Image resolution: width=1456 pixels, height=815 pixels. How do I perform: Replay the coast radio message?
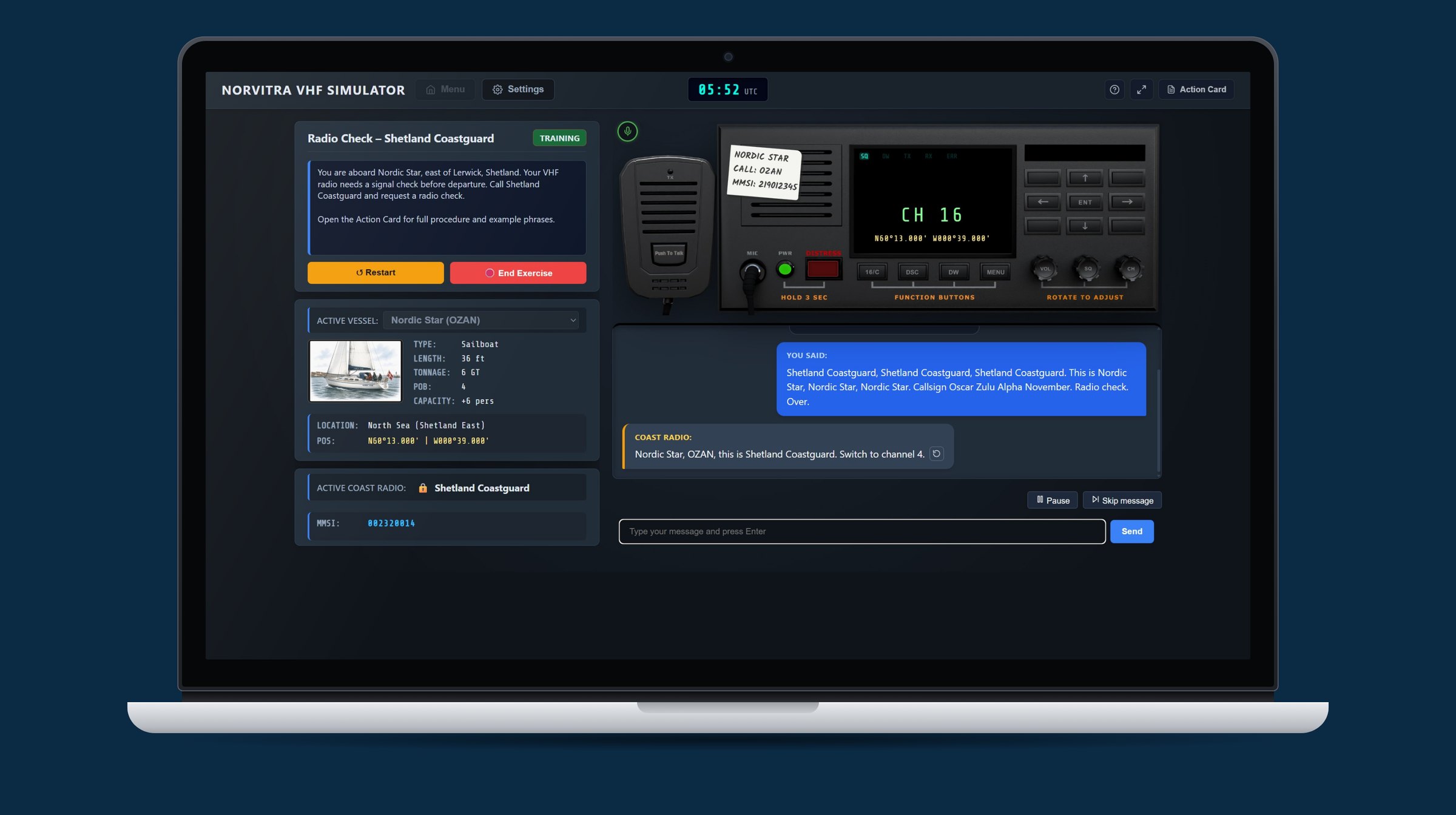click(937, 454)
